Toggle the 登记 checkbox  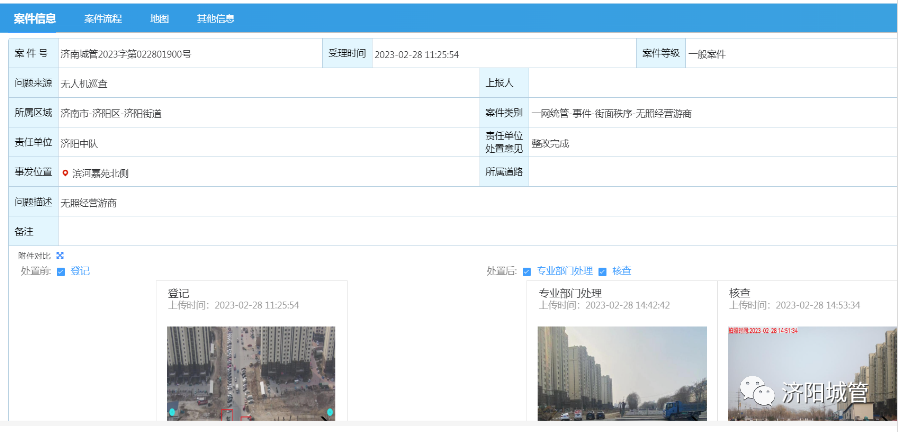[61, 271]
